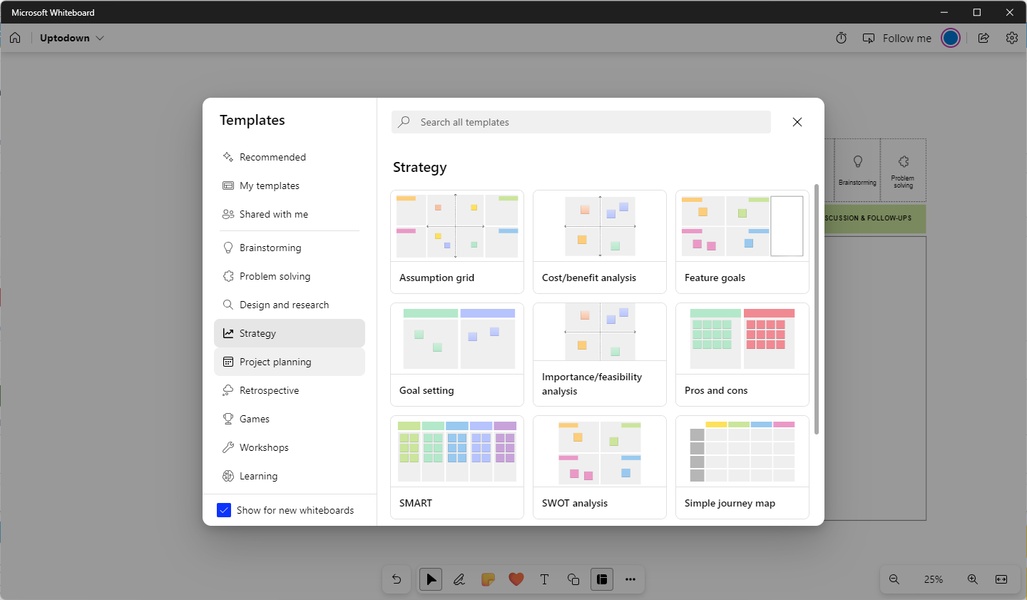This screenshot has height=600, width=1027.
Task: Open the heart reactions tool
Action: 516,579
